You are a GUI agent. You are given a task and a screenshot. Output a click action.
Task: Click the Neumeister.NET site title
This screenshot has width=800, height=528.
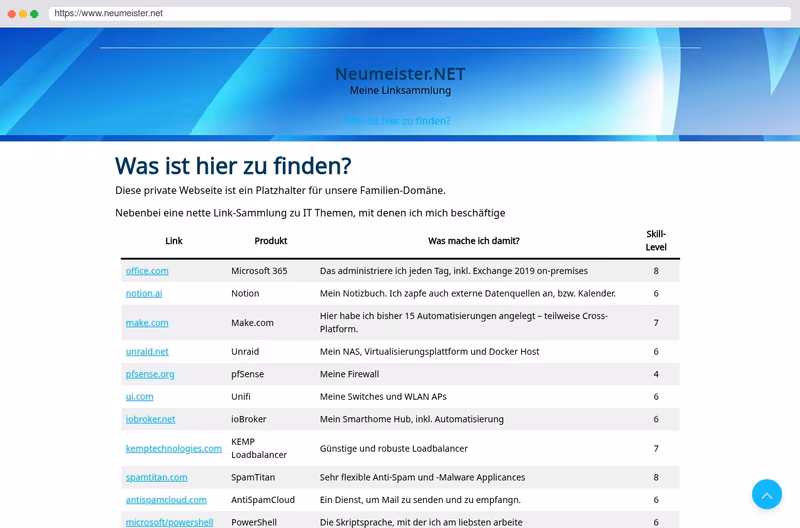(400, 74)
